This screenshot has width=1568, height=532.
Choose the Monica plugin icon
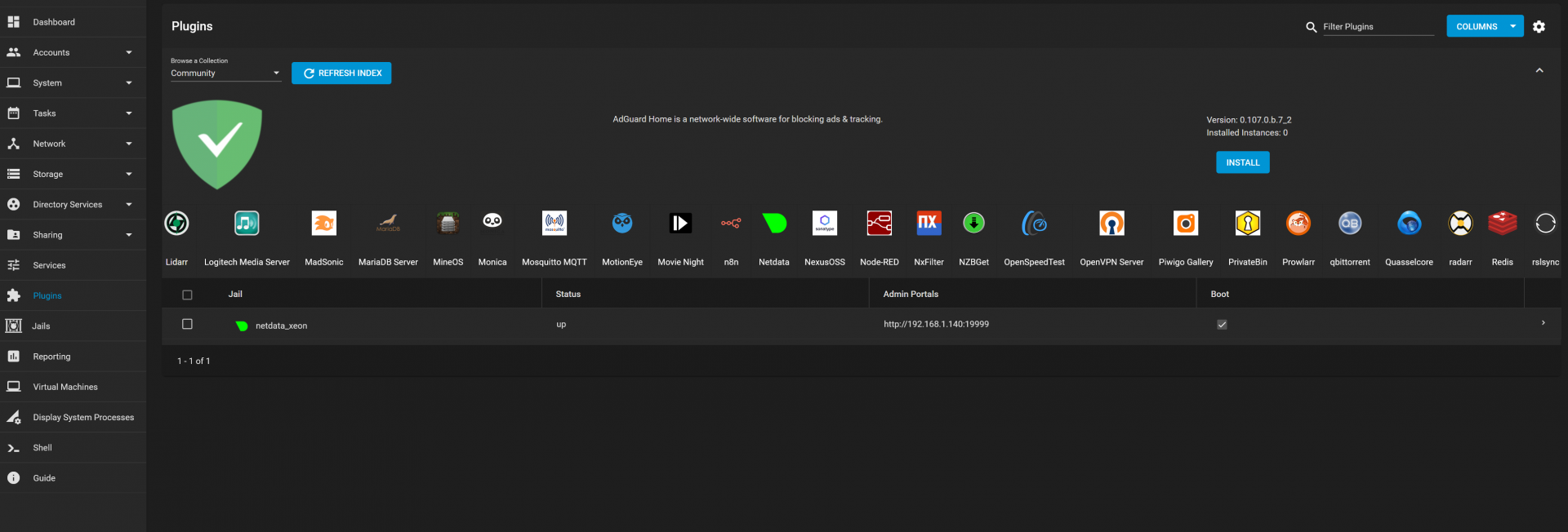click(x=492, y=221)
